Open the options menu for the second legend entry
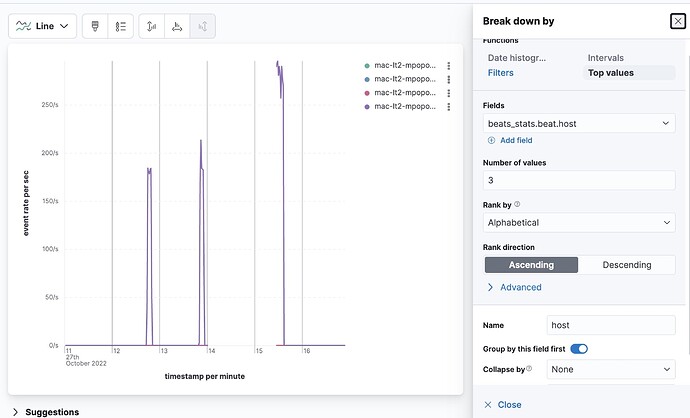Screen dimensions: 690x418 point(448,79)
